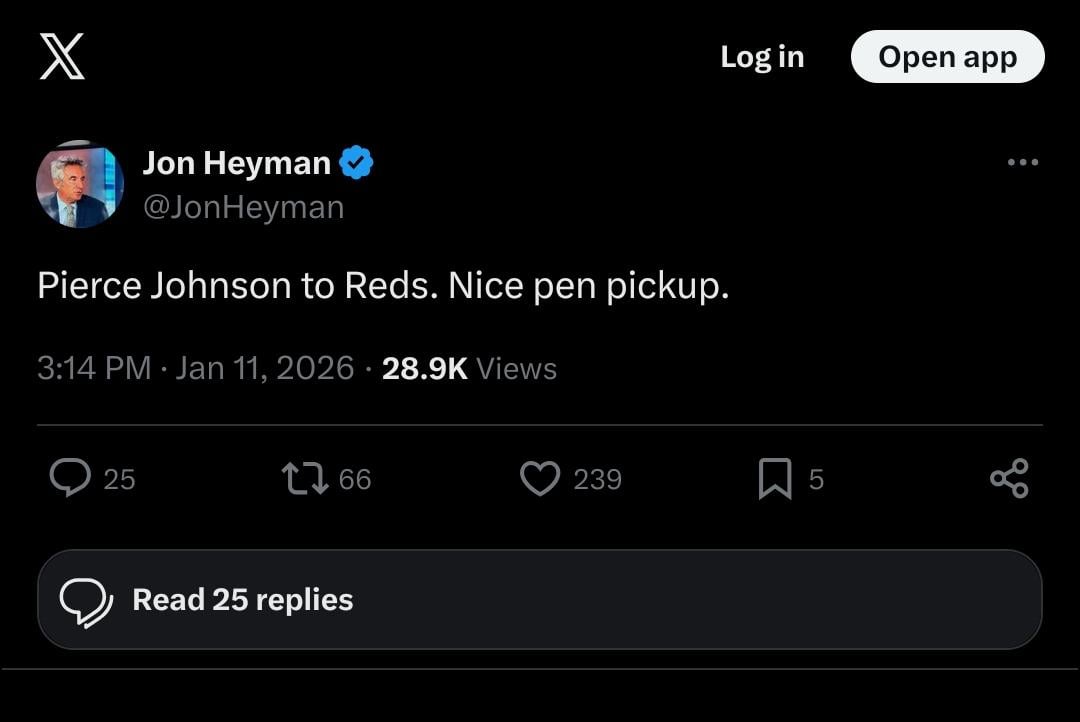The height and width of the screenshot is (722, 1080).
Task: Open Jon Heyman's profile via his name
Action: point(237,162)
